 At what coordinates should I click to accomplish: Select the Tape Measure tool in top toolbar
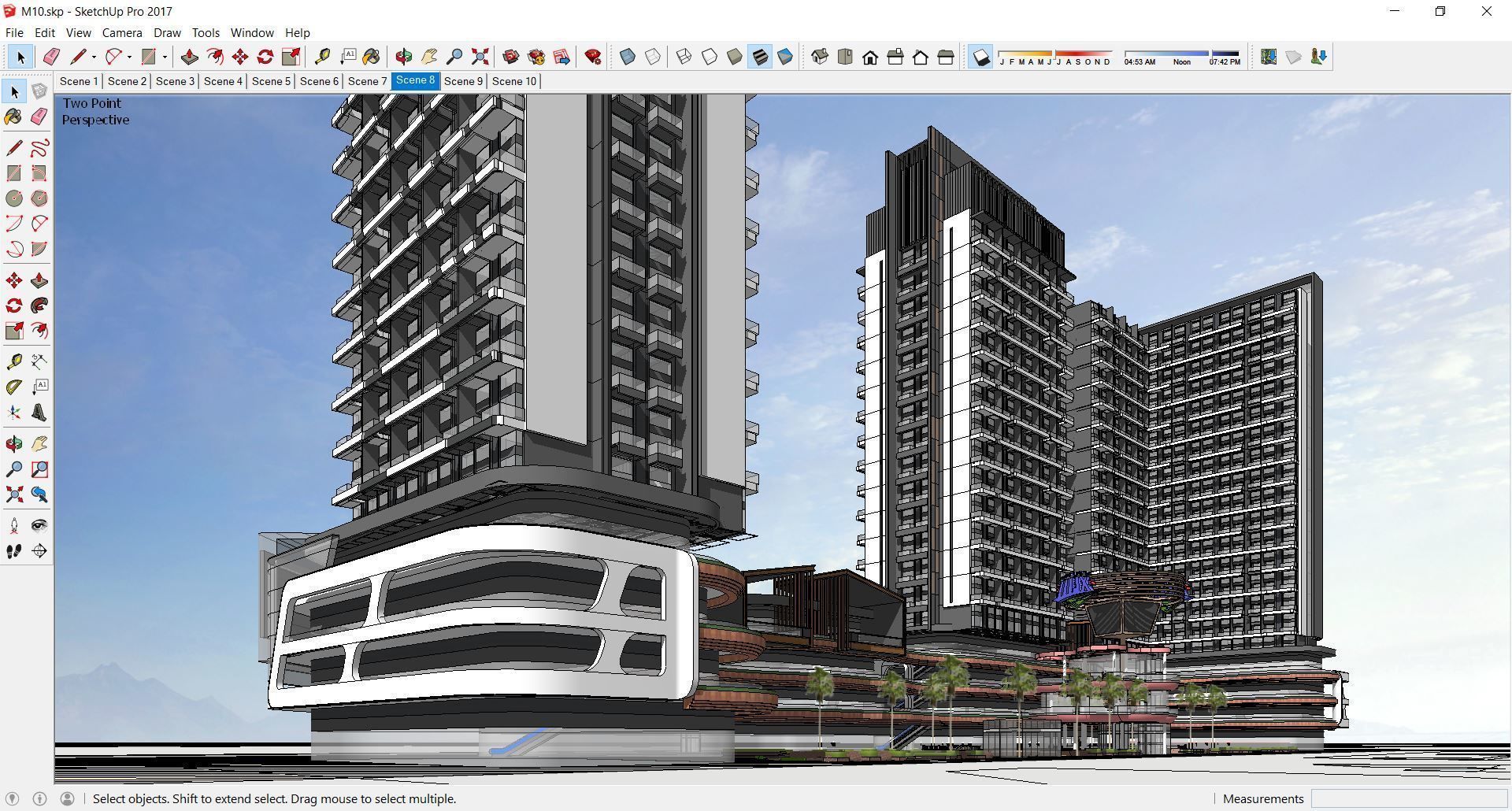[322, 57]
